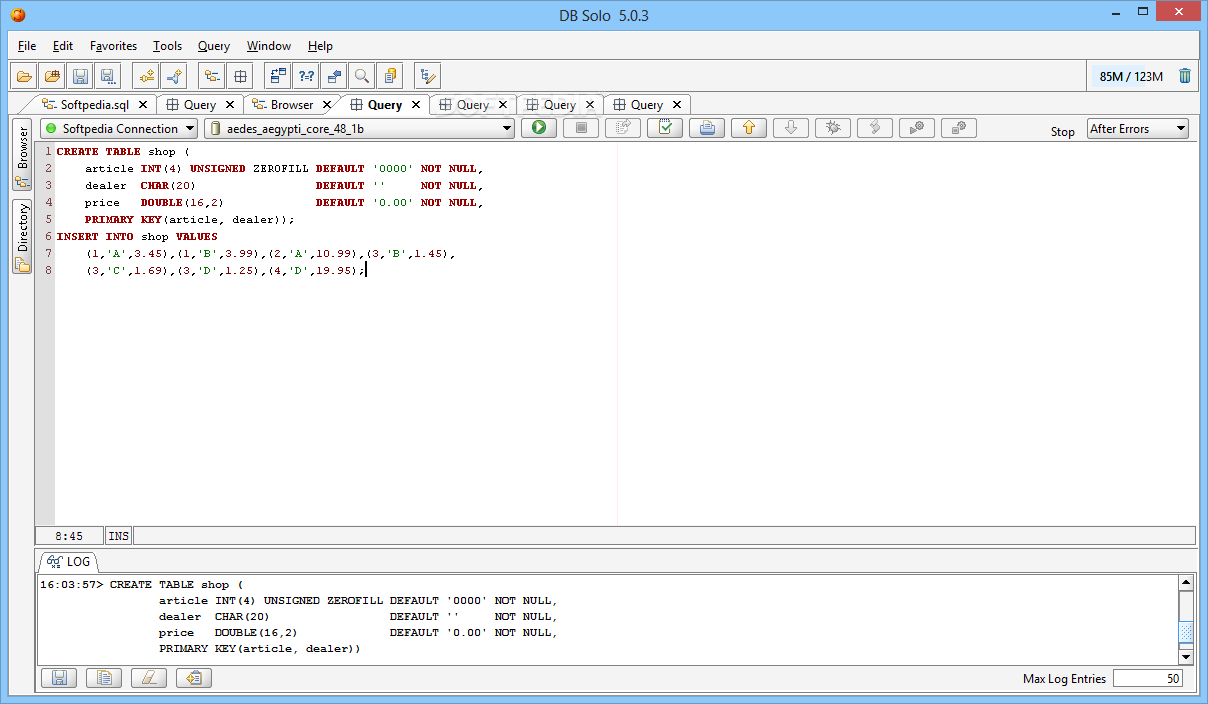Click the magnifier search icon in toolbar

[x=361, y=76]
